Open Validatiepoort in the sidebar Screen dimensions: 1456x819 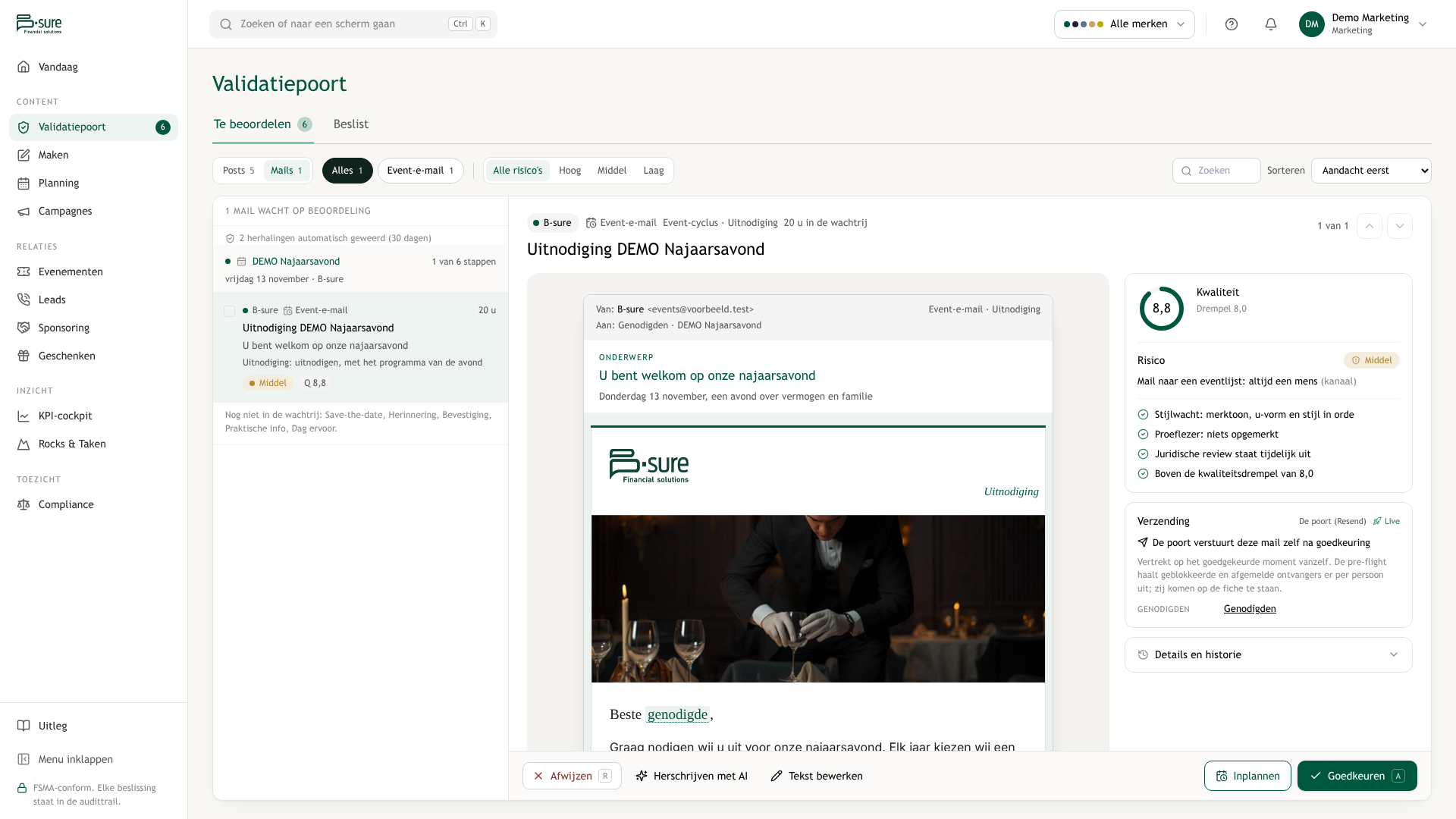[93, 127]
